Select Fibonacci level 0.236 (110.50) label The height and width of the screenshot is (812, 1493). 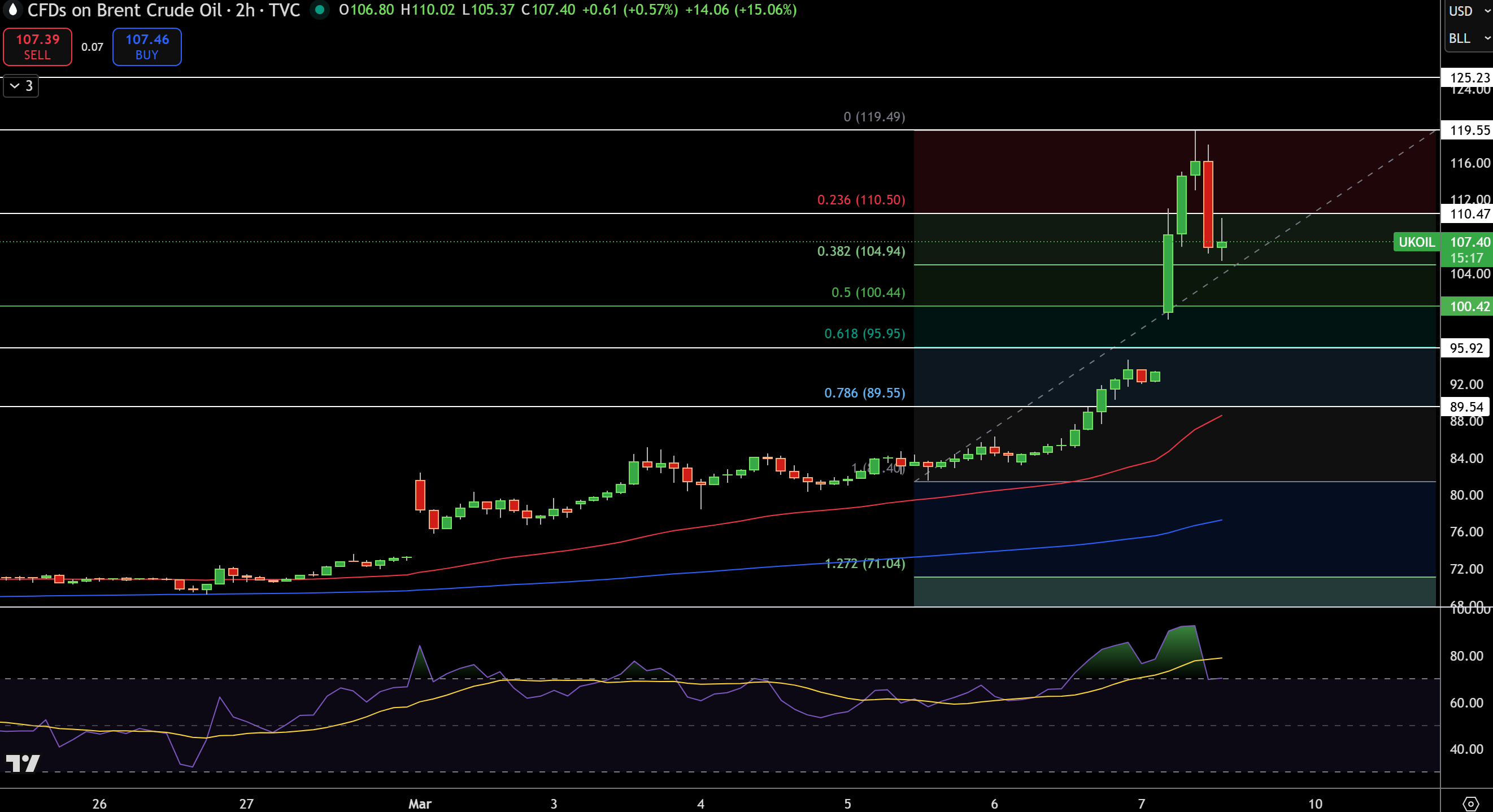(861, 200)
